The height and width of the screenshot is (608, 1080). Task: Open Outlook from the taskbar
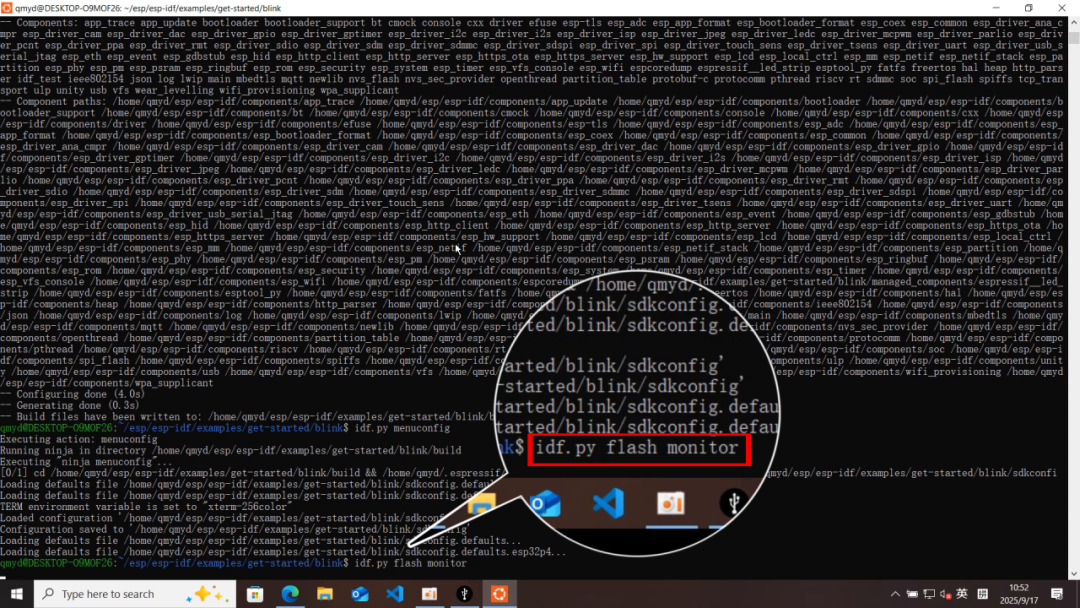(360, 594)
